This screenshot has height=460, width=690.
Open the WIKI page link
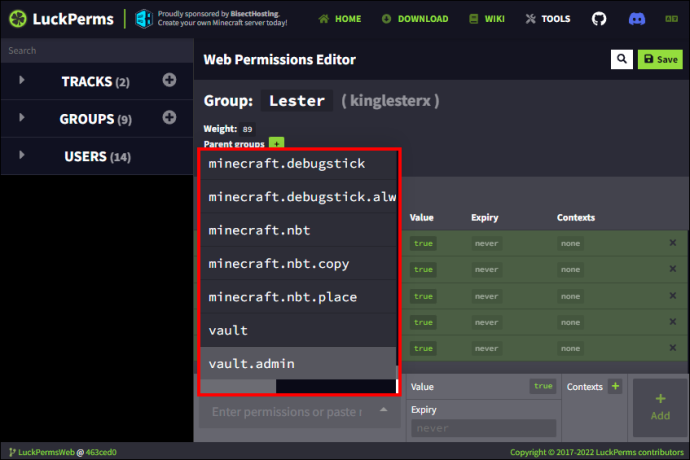(x=487, y=19)
